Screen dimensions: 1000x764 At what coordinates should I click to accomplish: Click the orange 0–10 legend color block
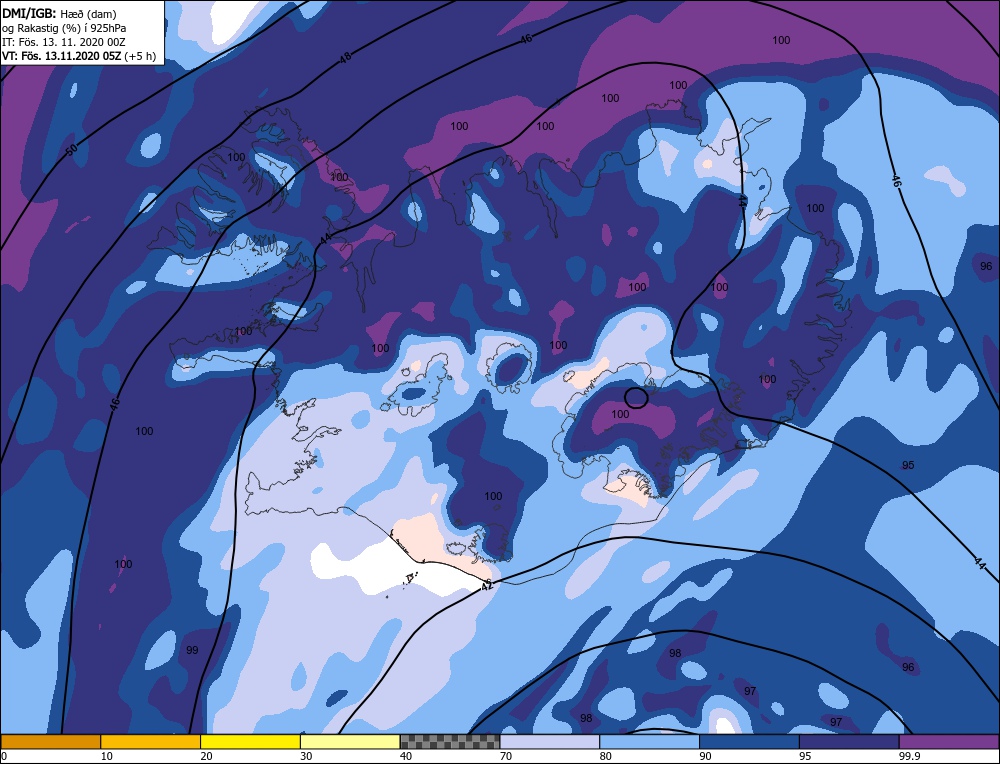[x=50, y=741]
